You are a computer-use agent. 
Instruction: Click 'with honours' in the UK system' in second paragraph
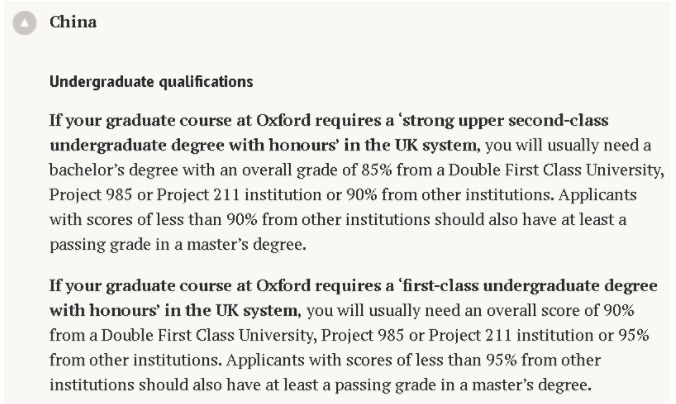174,310
